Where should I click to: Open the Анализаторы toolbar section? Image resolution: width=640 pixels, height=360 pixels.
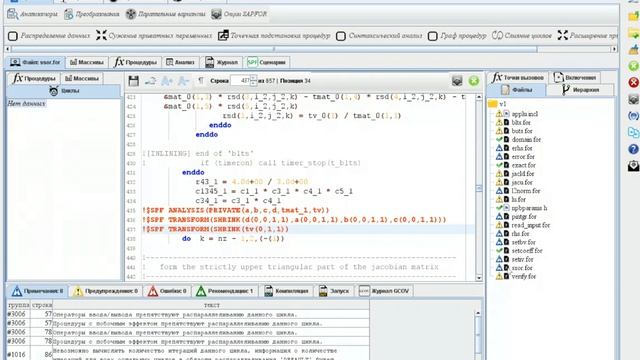(33, 14)
